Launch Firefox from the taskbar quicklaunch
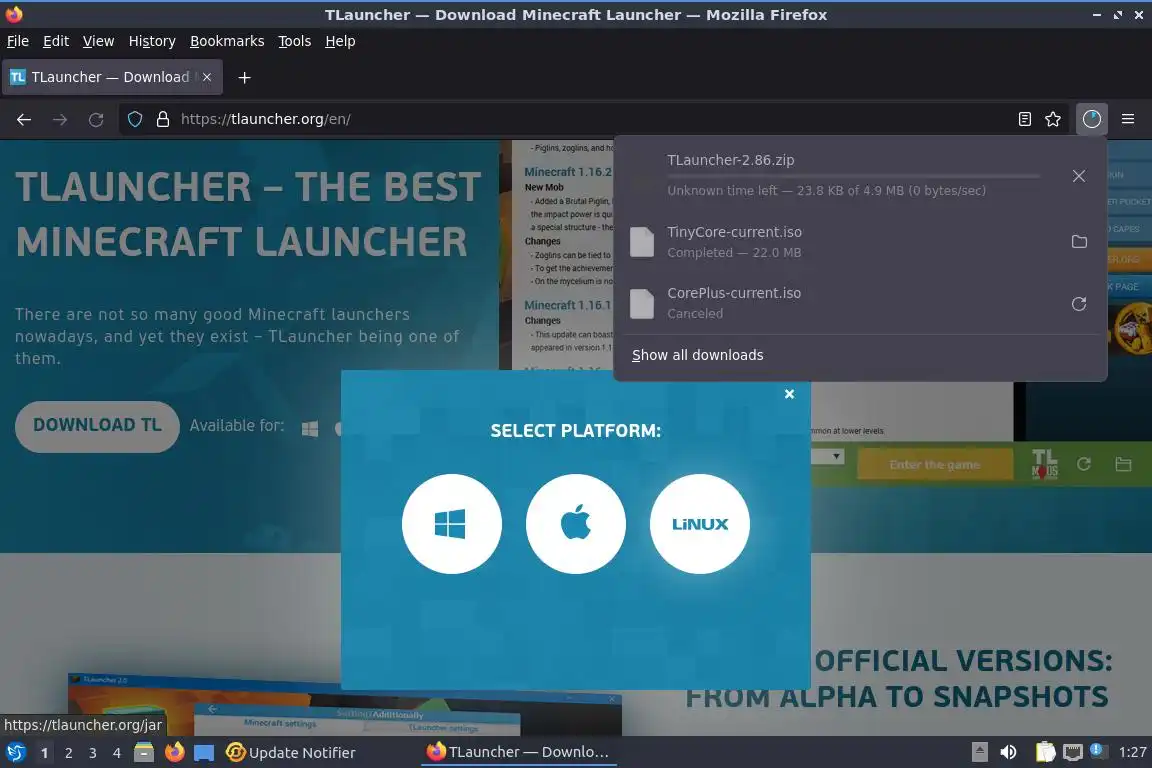This screenshot has width=1152, height=768. click(174, 752)
